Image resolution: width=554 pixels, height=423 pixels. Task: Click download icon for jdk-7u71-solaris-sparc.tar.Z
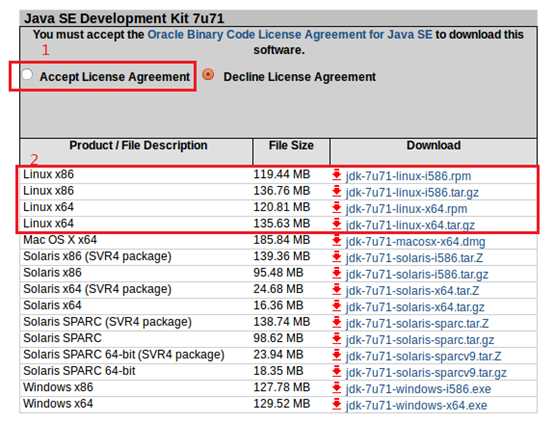(x=336, y=322)
